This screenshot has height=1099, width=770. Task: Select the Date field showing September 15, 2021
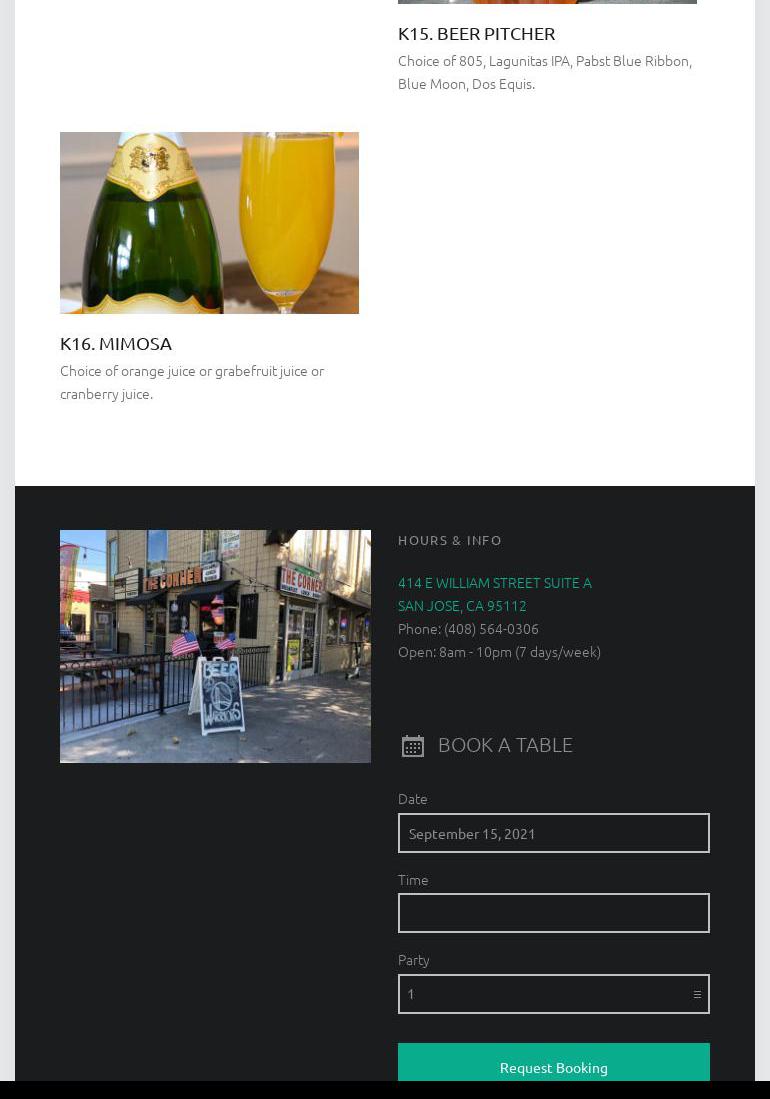click(554, 833)
